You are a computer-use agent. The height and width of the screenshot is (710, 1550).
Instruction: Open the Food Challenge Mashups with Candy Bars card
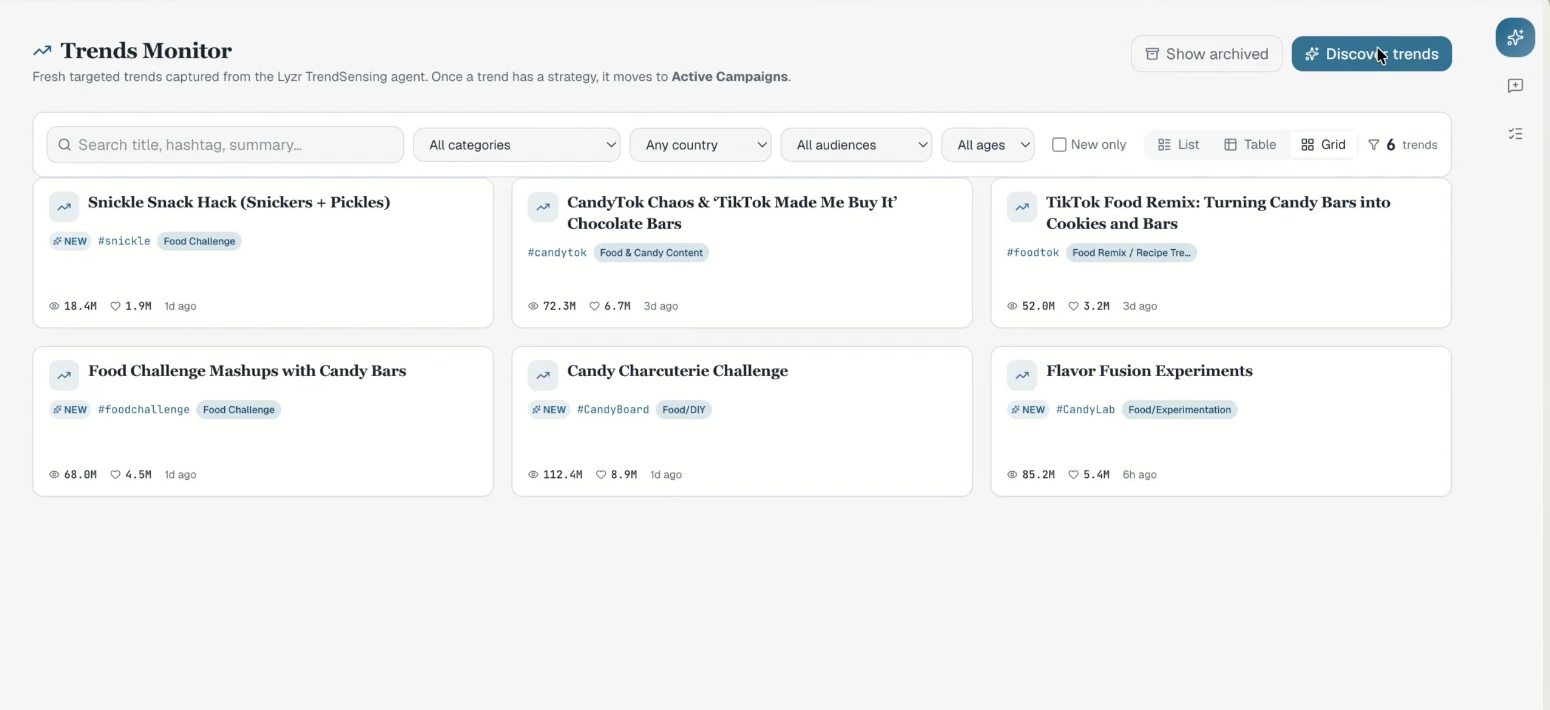pos(263,421)
